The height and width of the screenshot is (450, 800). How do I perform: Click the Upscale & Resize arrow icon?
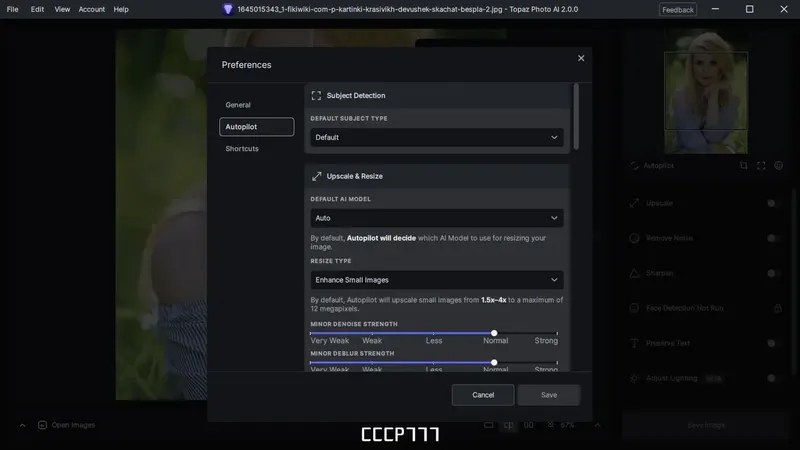[316, 176]
